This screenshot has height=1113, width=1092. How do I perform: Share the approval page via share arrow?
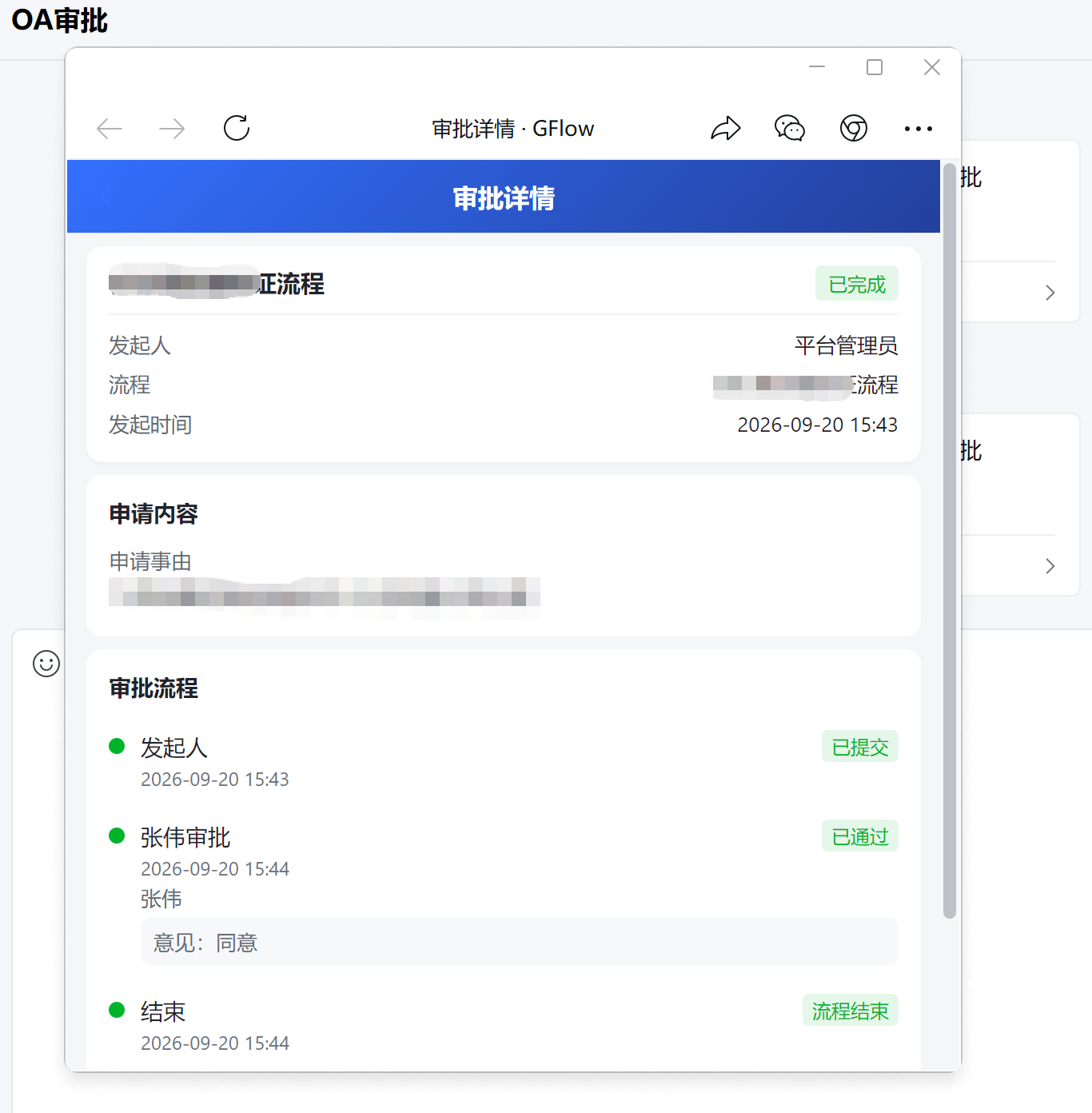coord(726,128)
